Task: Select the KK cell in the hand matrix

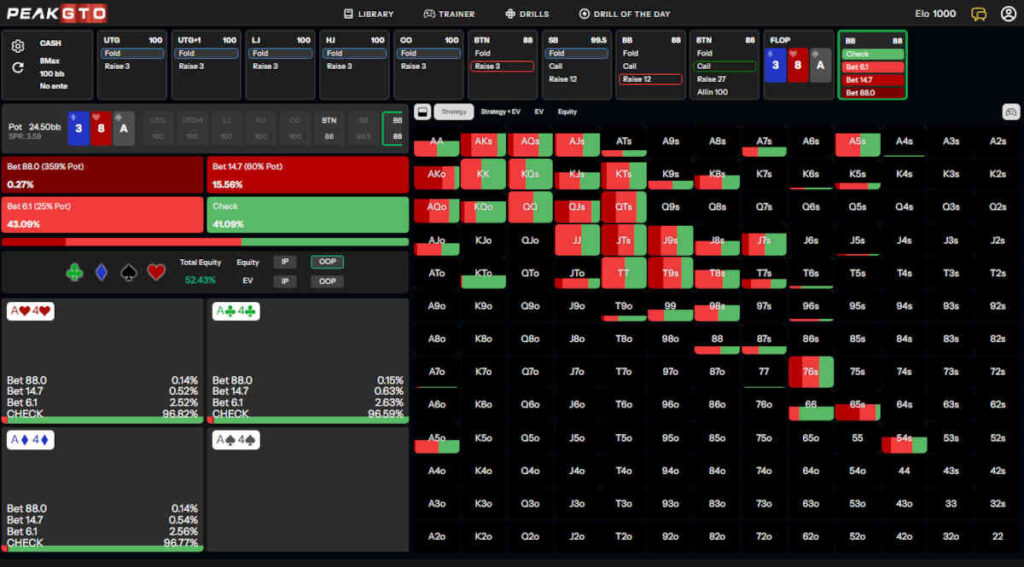Action: click(483, 174)
